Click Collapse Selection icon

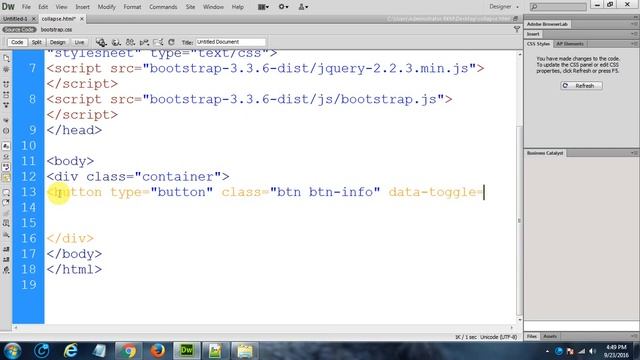click(6, 95)
